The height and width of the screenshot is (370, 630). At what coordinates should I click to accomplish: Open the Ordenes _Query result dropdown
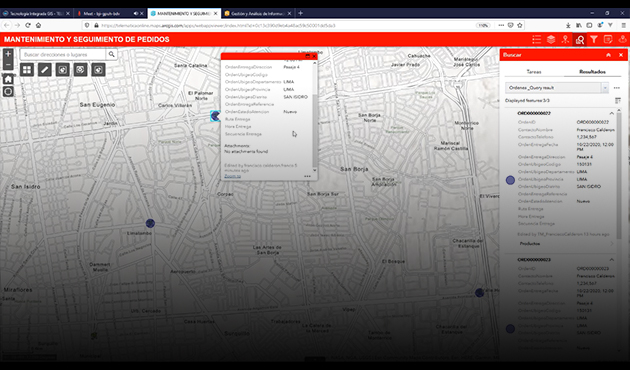(605, 88)
